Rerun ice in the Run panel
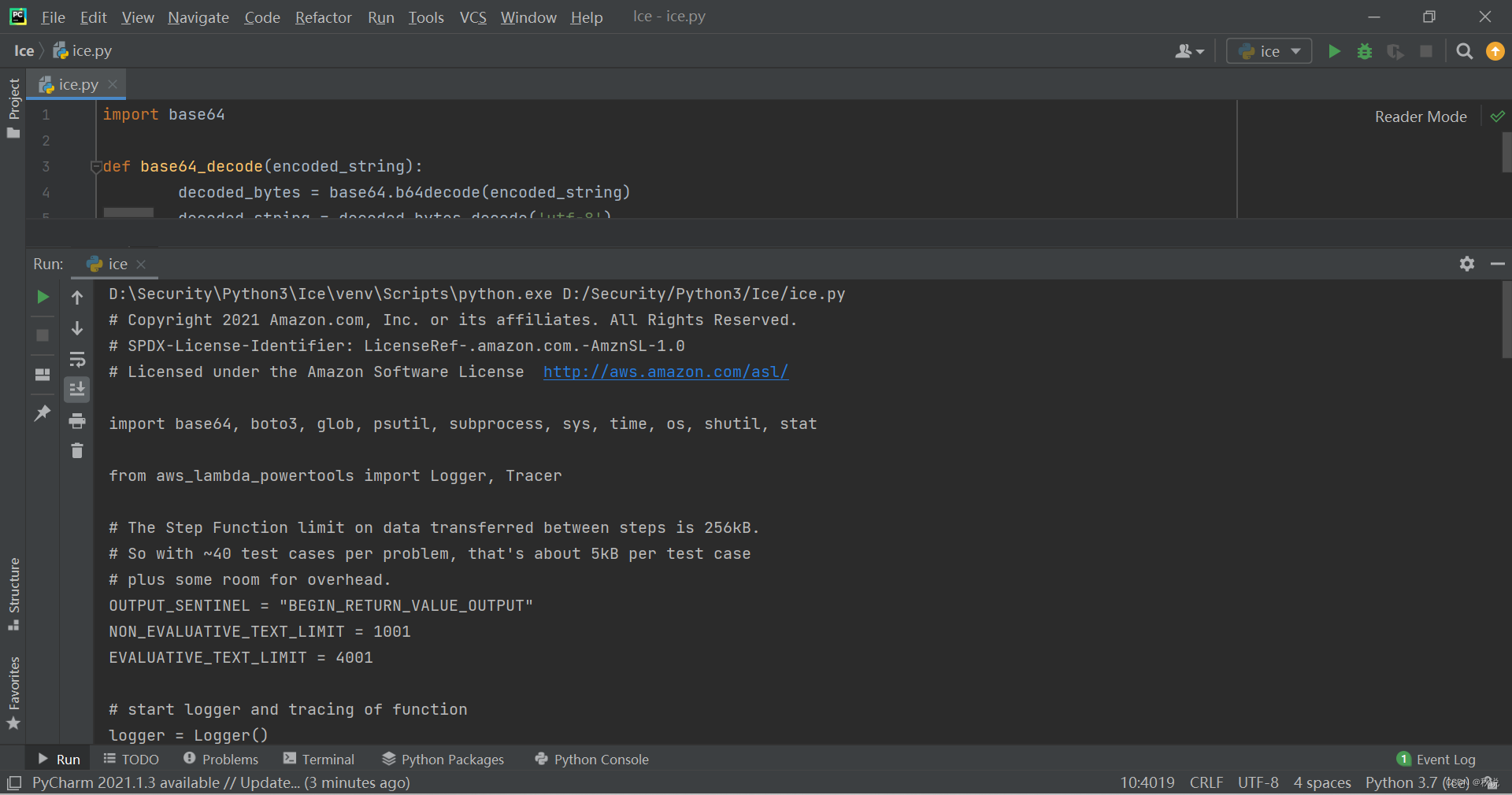 (43, 297)
